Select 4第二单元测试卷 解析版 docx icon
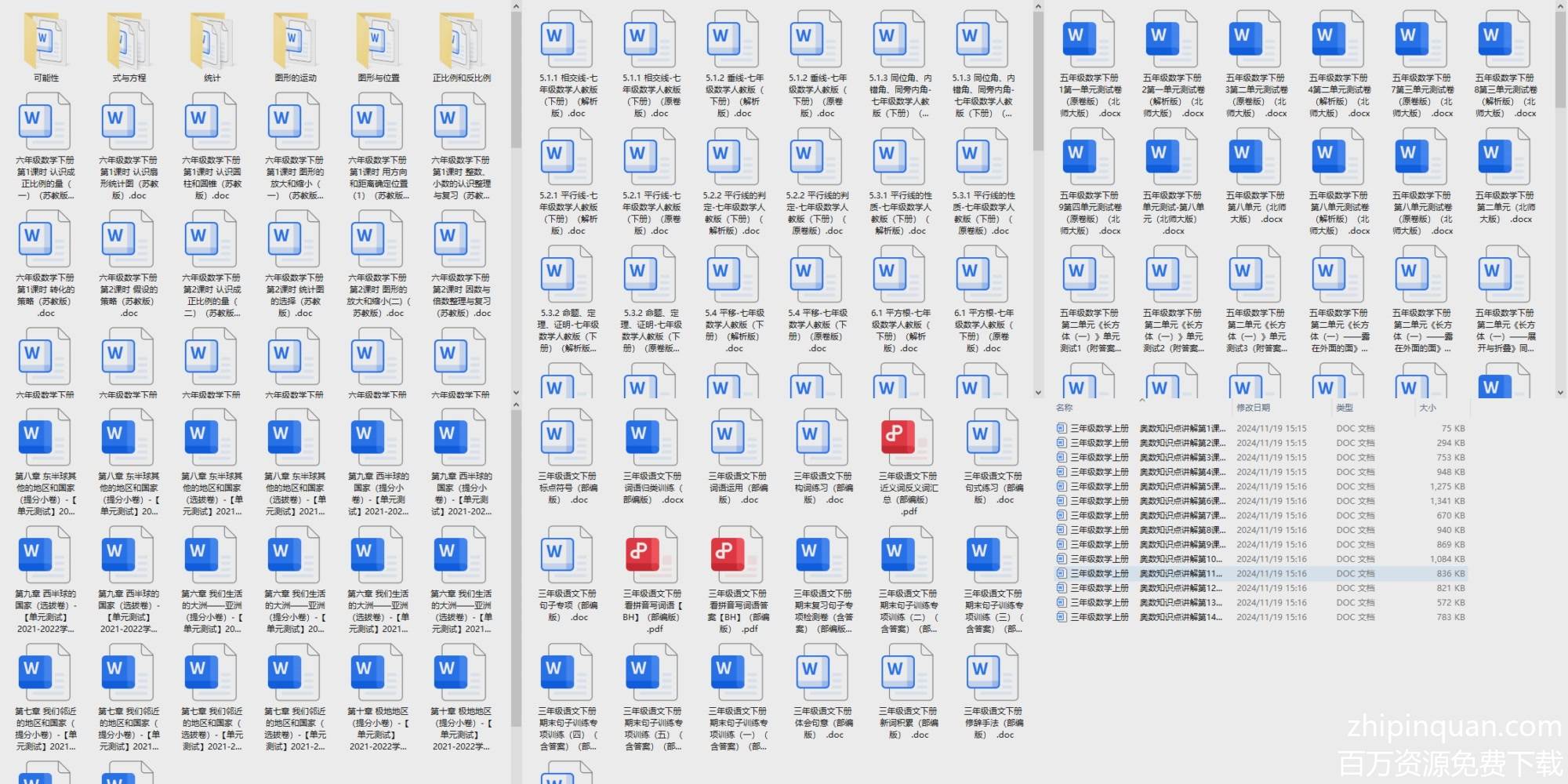The width and height of the screenshot is (1568, 784). coord(1338,38)
